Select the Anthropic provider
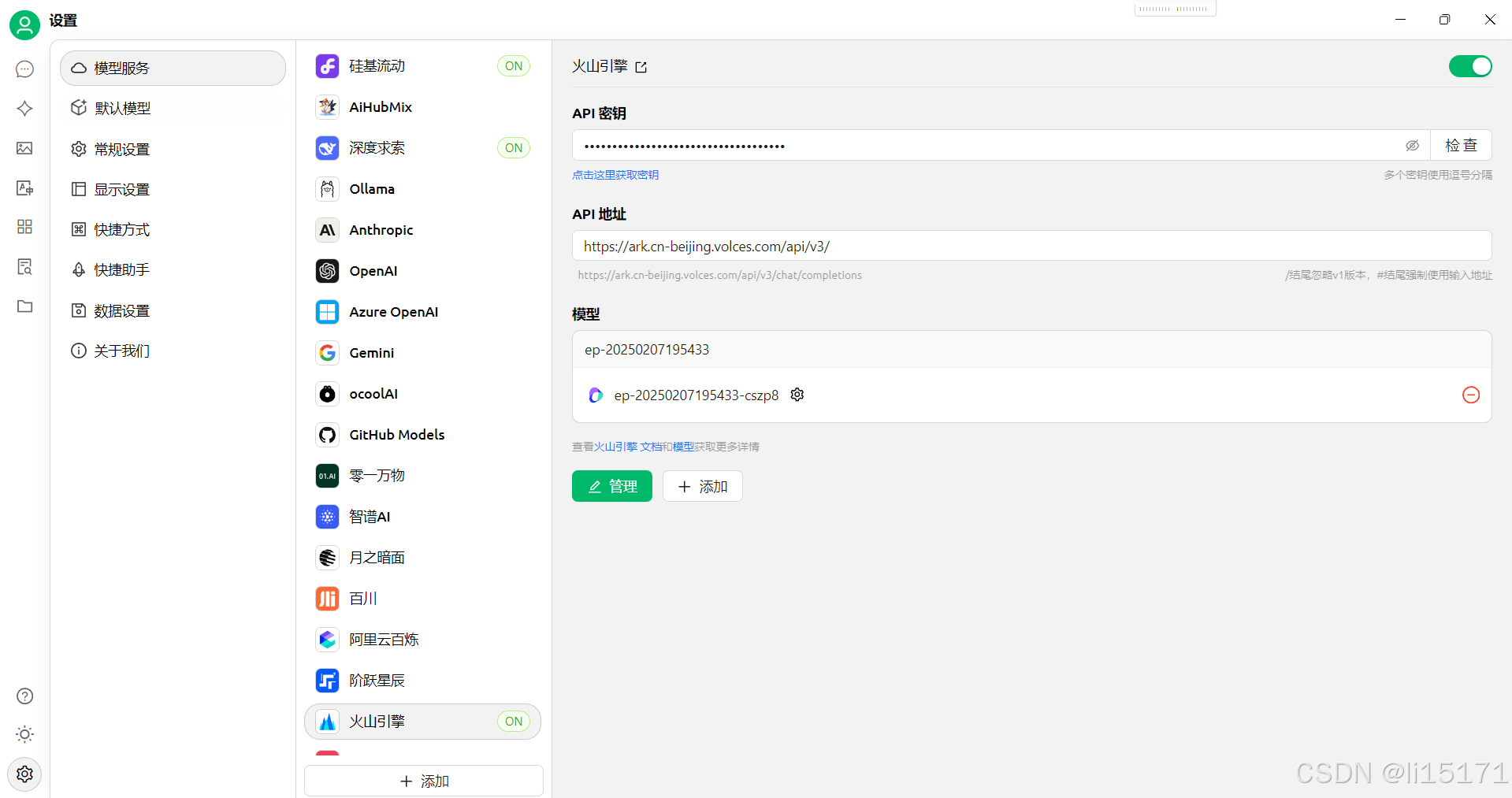The image size is (1512, 798). coord(422,230)
